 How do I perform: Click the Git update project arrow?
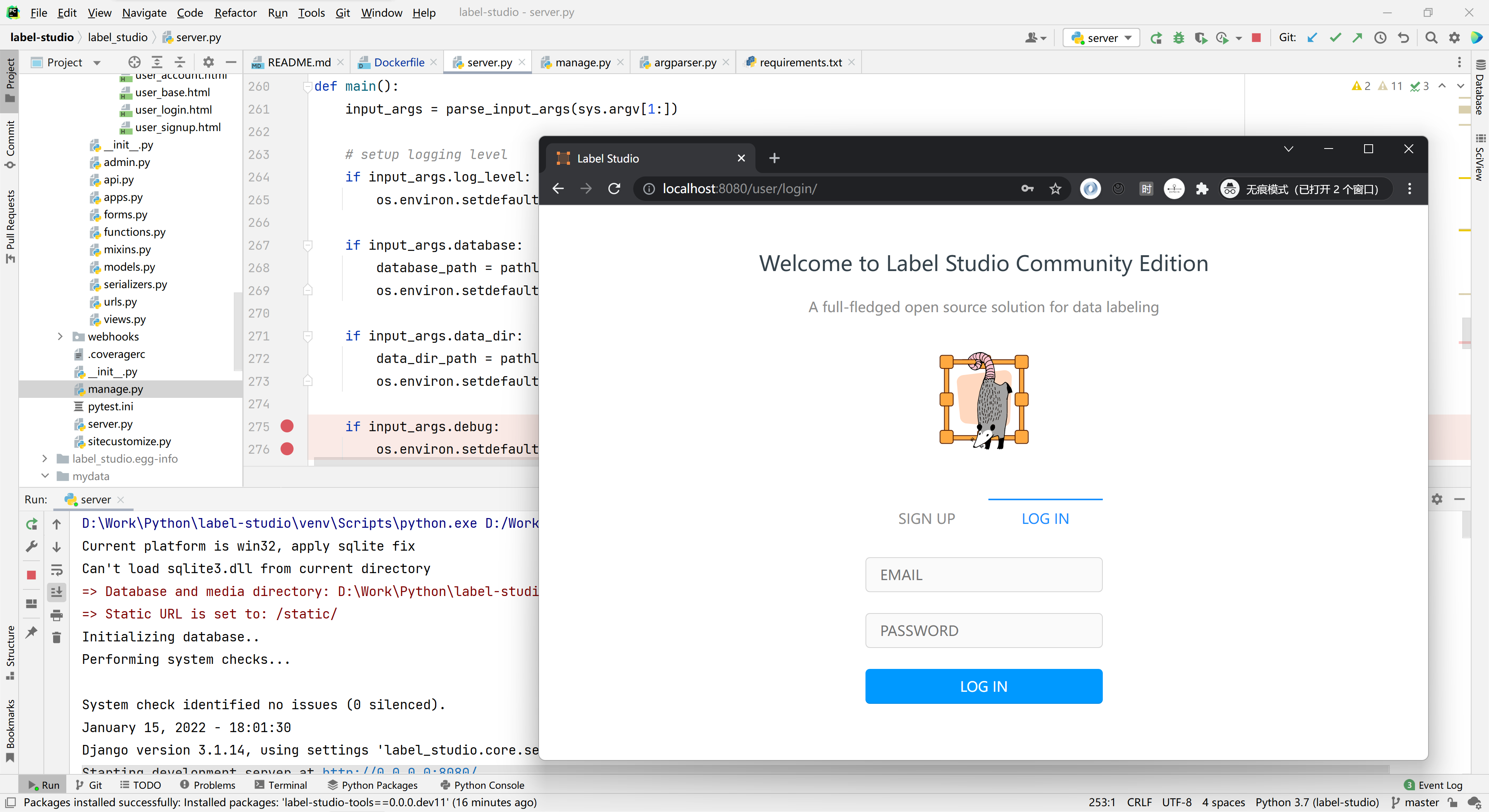point(1312,38)
